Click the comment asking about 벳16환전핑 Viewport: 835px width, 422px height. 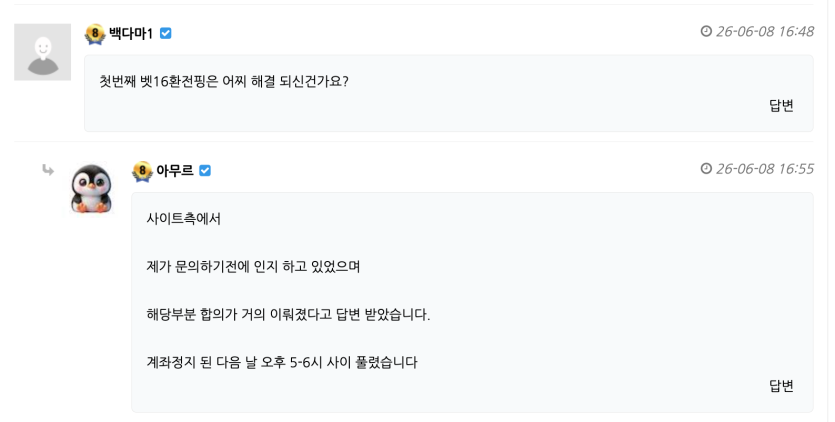(224, 82)
